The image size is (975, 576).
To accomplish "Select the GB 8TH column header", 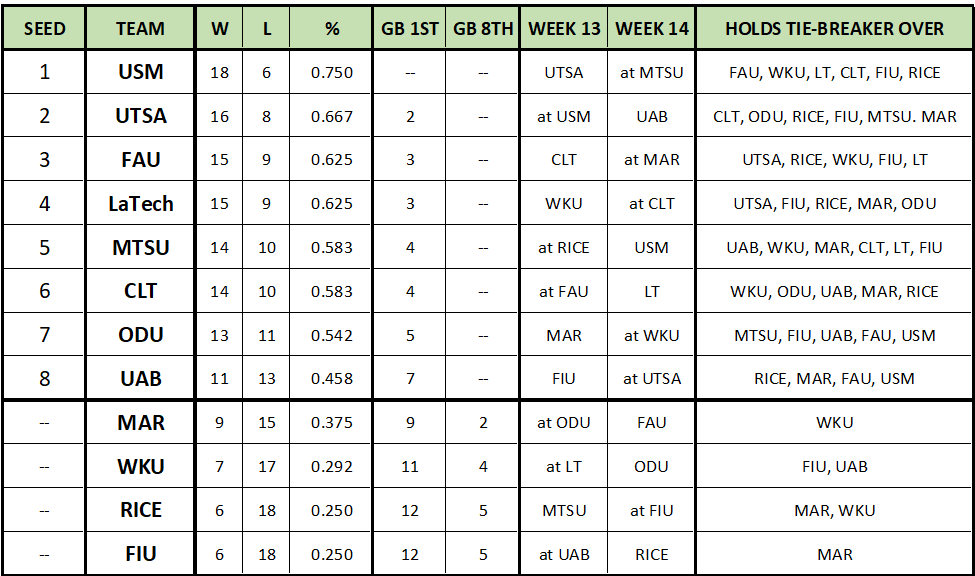I will tap(483, 29).
